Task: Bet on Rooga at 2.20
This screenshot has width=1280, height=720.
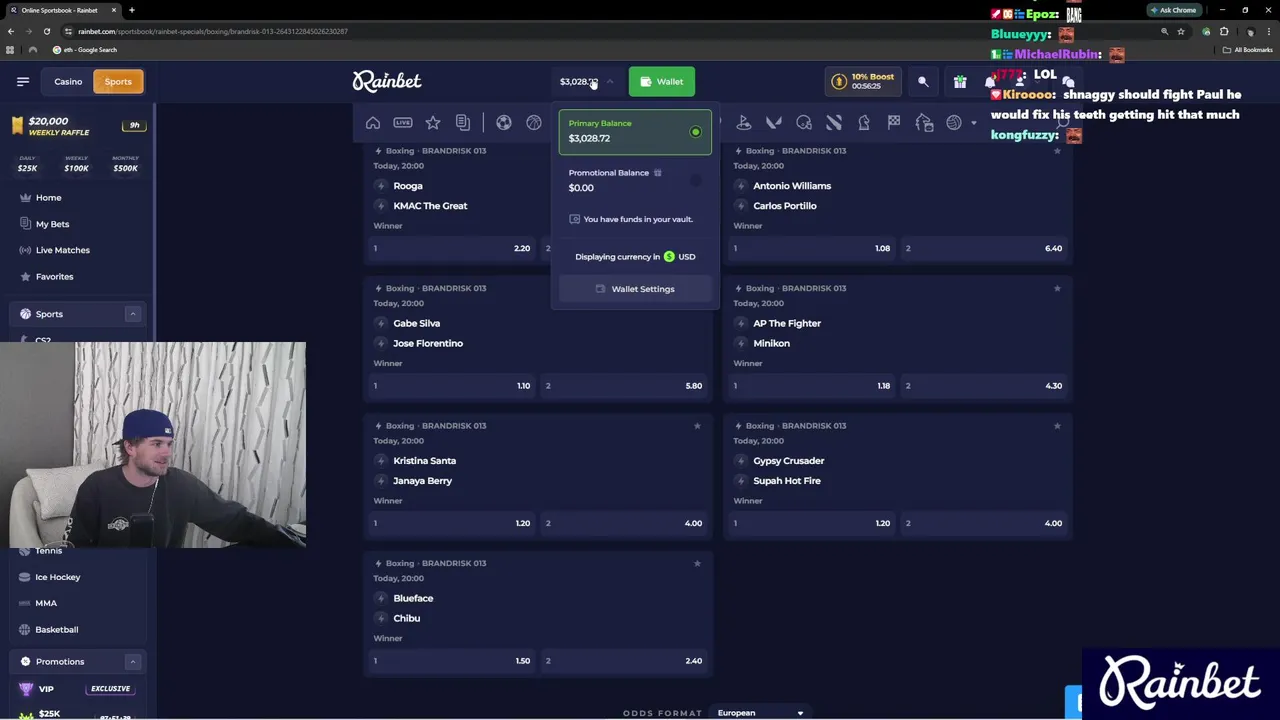Action: 452,248
